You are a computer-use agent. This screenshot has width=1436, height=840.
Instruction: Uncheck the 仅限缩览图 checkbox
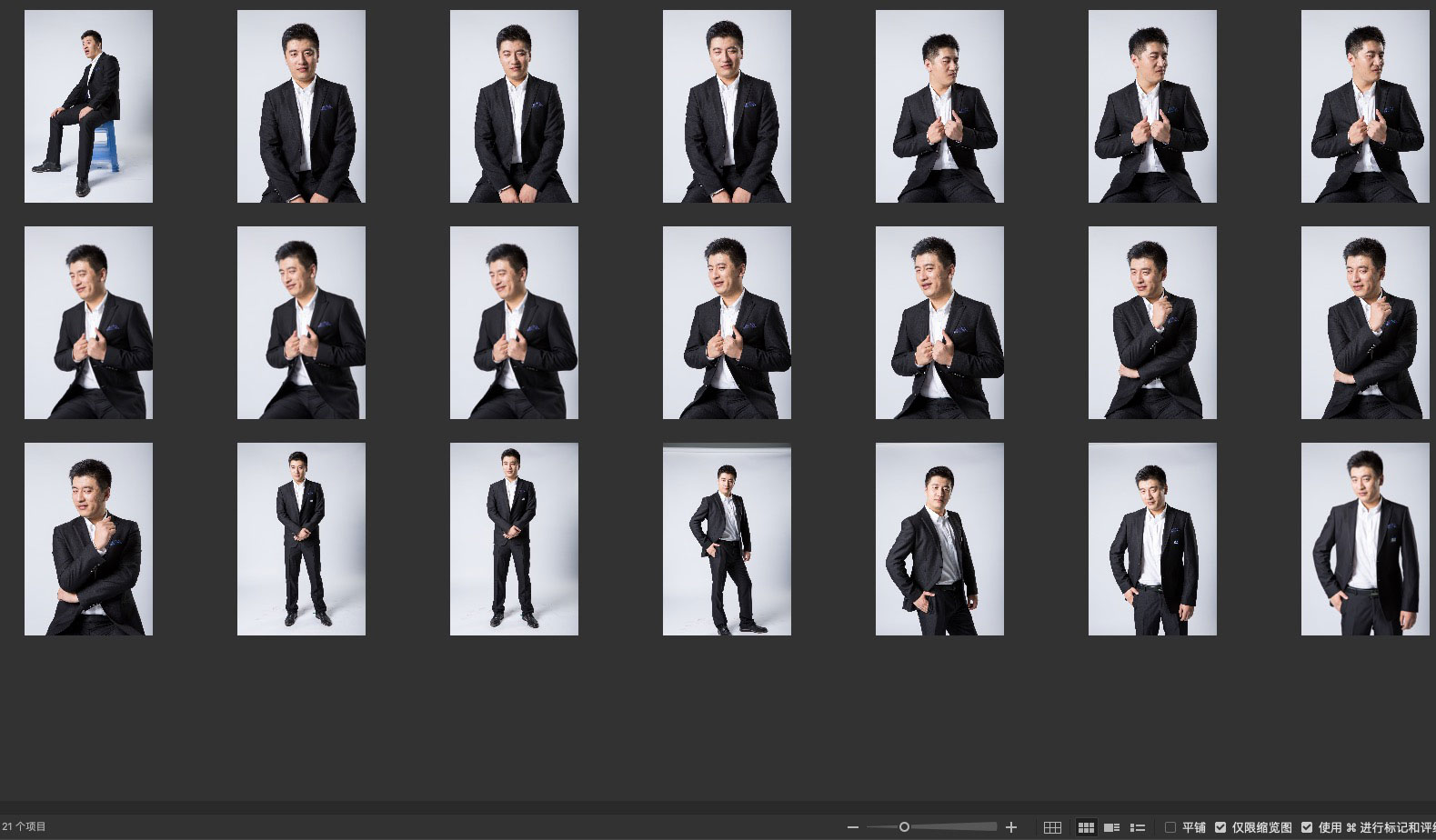[x=1220, y=827]
